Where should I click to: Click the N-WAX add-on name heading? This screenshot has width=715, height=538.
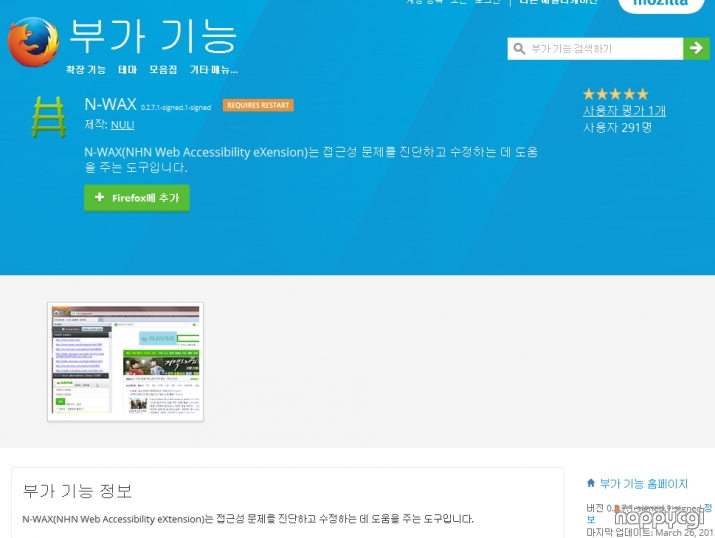click(x=110, y=104)
